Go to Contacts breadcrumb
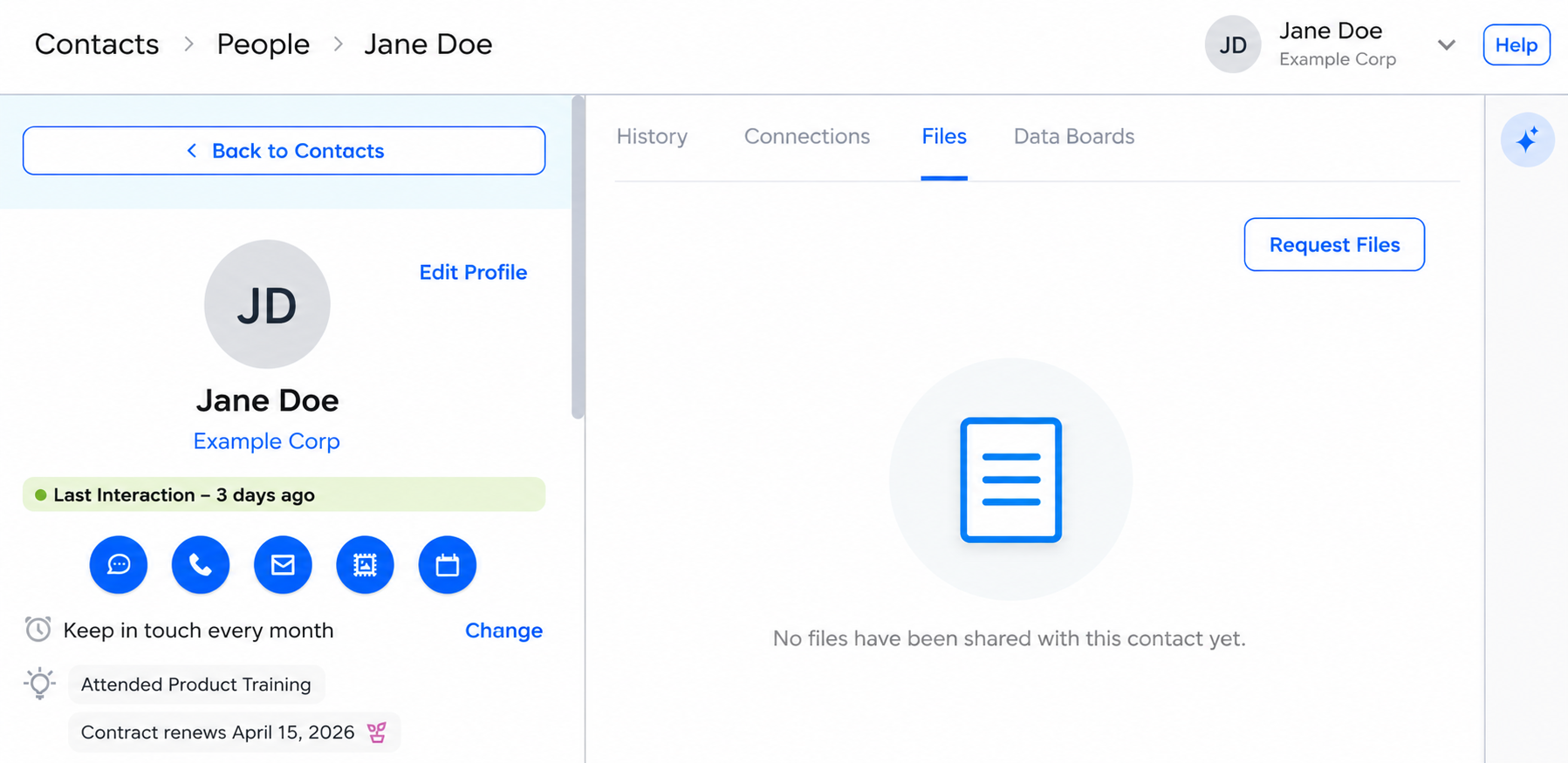 [97, 44]
